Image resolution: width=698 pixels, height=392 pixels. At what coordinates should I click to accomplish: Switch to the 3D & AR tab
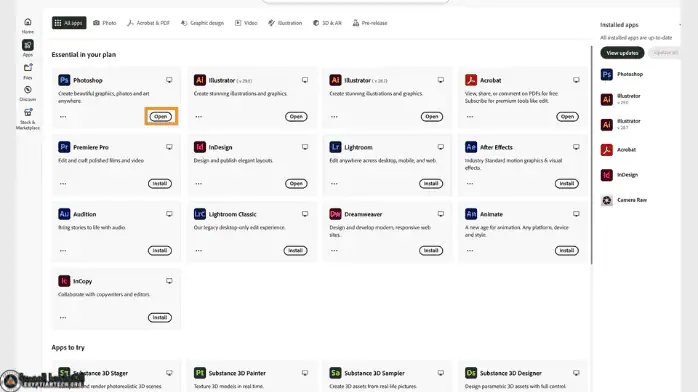point(328,23)
